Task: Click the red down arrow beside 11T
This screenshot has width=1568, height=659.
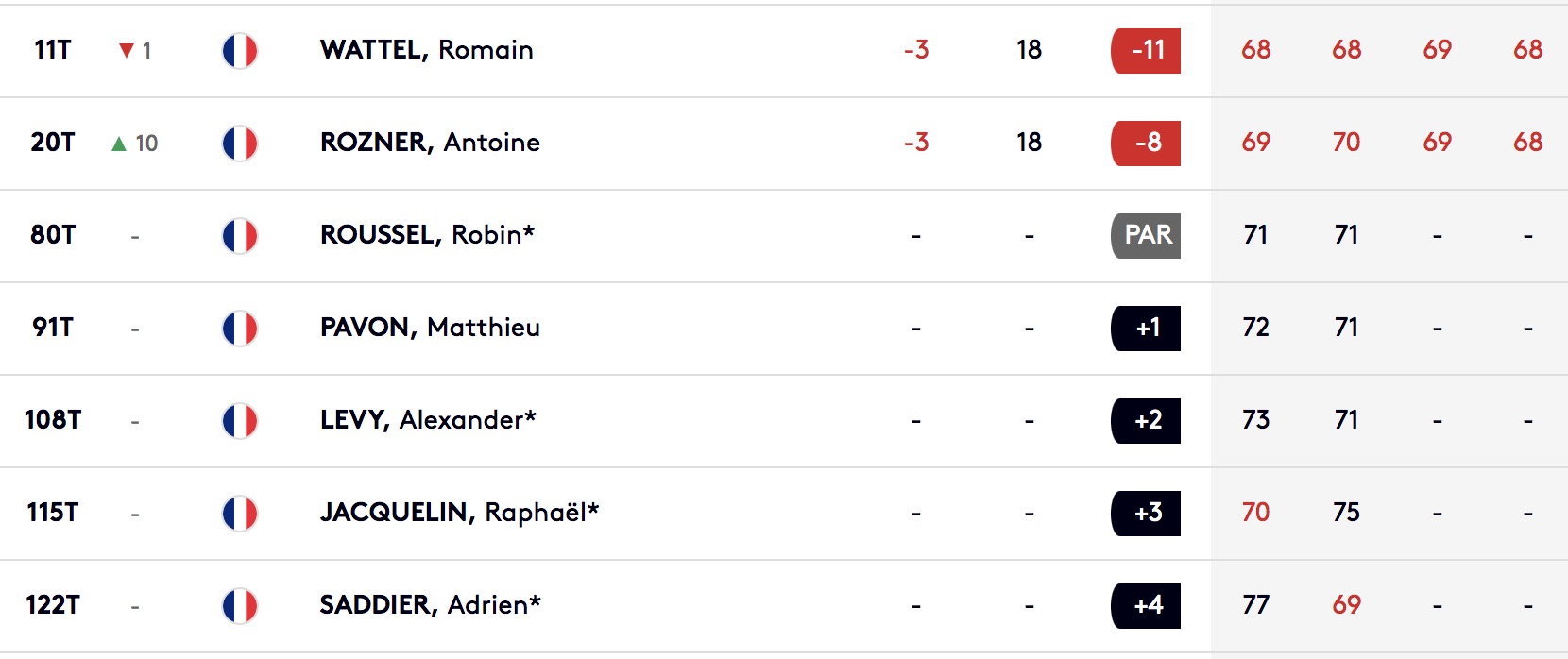Action: (x=127, y=51)
